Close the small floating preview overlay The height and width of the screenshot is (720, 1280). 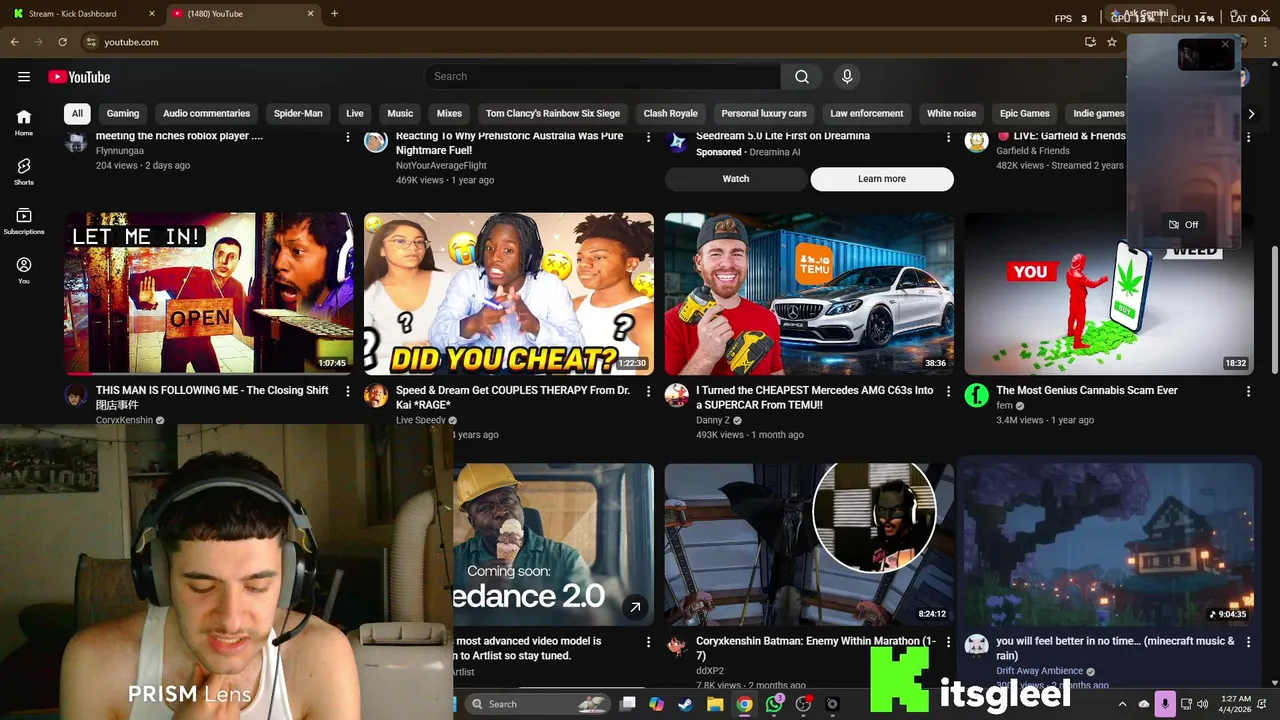click(1225, 44)
